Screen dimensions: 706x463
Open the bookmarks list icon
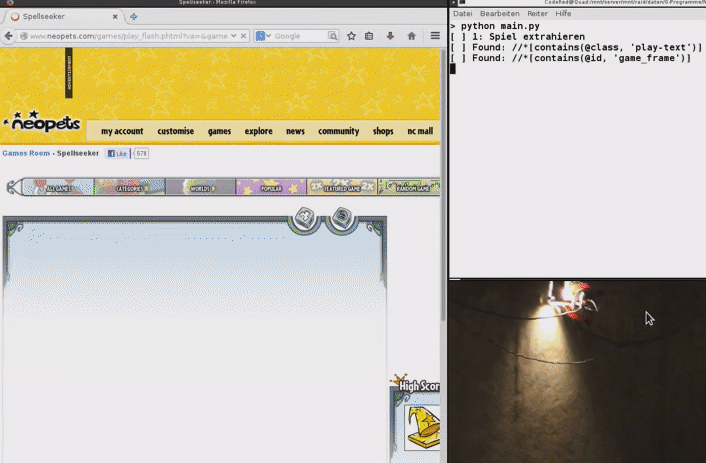point(369,36)
